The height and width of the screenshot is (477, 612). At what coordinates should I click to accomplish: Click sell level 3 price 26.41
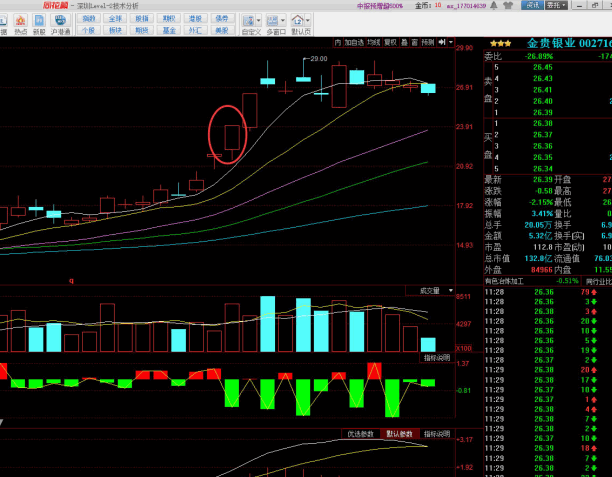pos(543,90)
